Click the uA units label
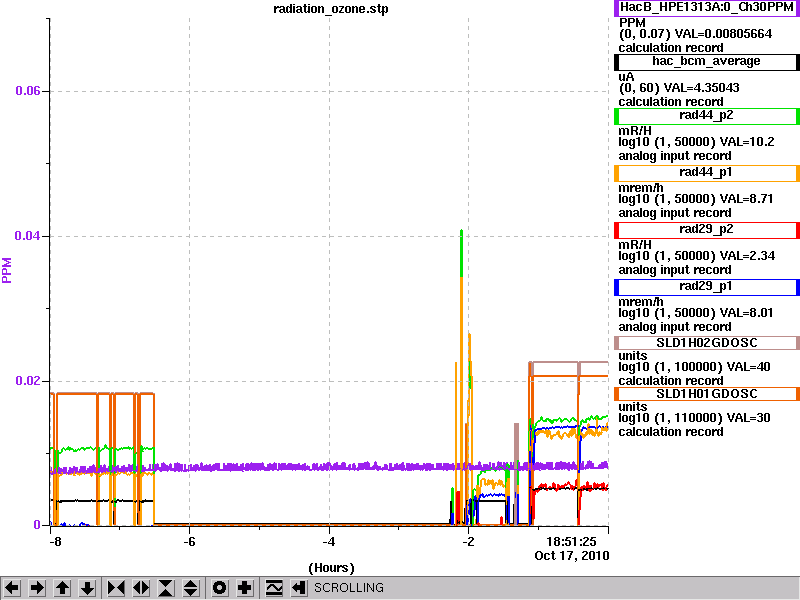Image resolution: width=800 pixels, height=600 pixels. point(627,77)
